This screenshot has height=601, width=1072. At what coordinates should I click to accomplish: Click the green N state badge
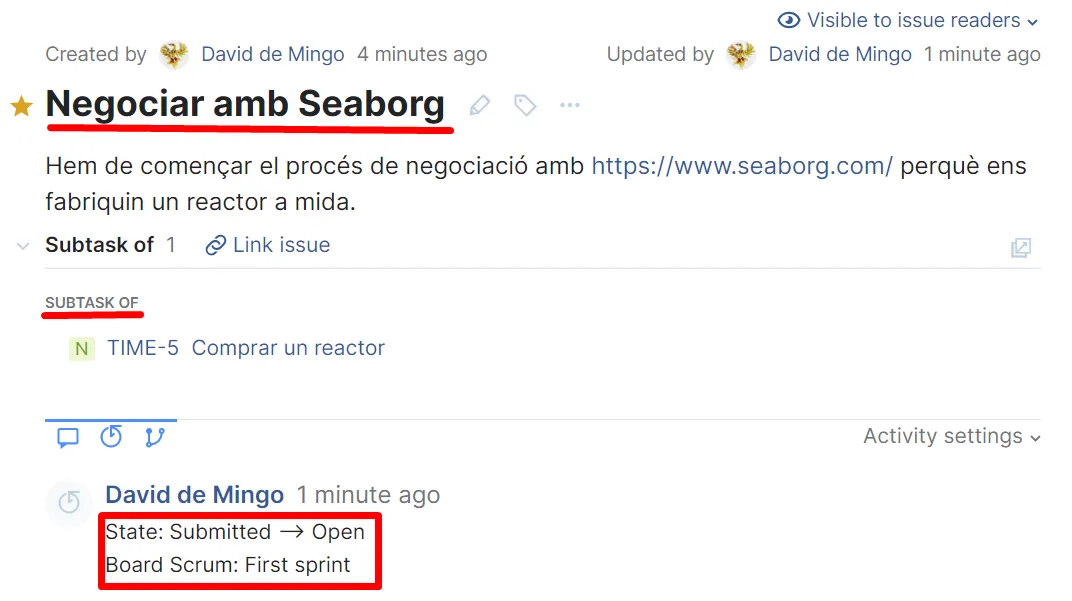coord(81,349)
